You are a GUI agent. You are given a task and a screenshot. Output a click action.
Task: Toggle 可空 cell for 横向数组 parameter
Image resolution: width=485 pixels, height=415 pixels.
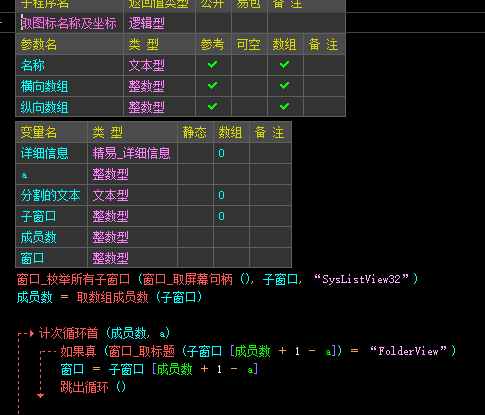point(249,86)
